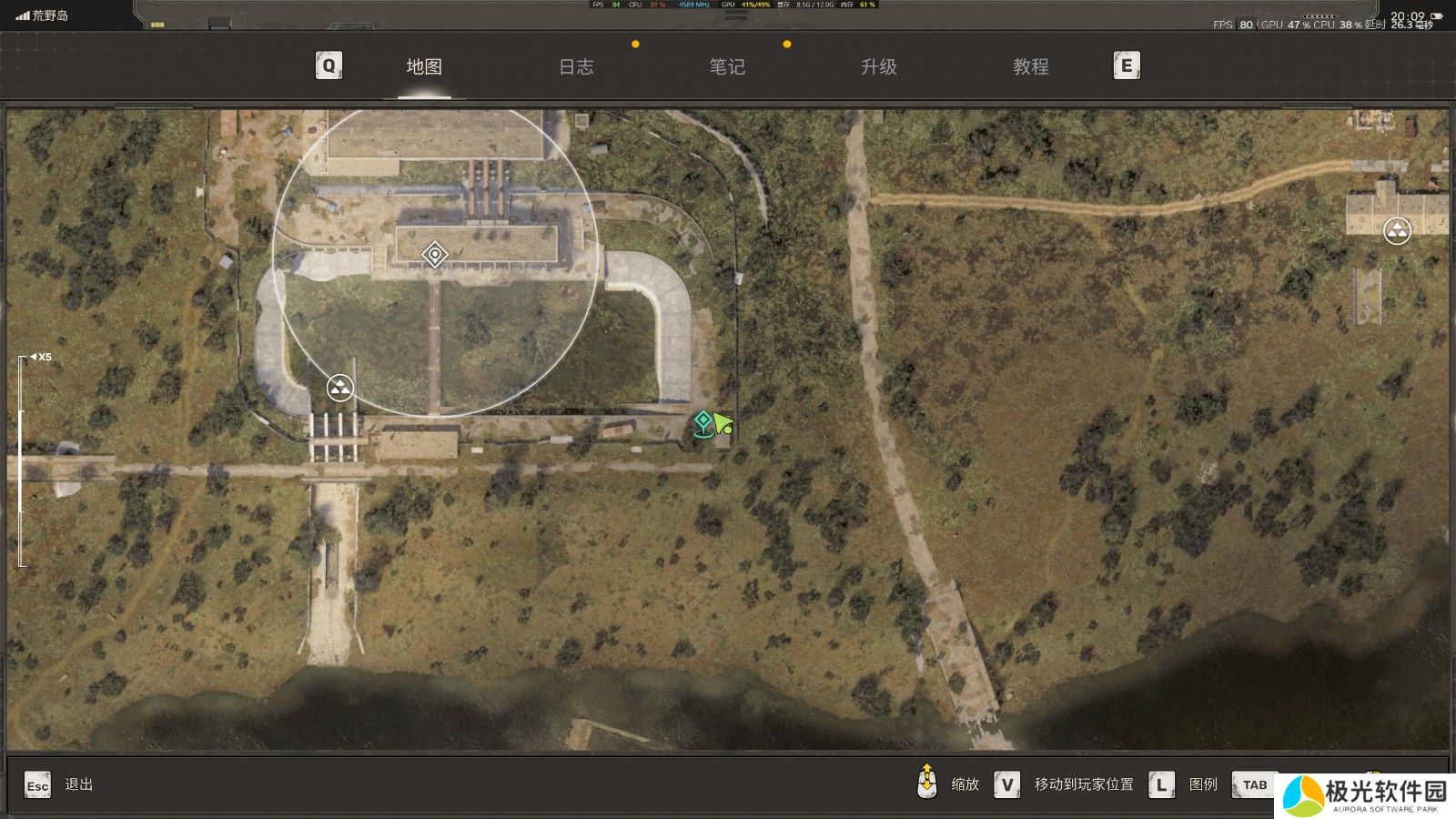Viewport: 1456px width, 819px height.
Task: Select the 地图 (Map) tab
Action: (424, 66)
